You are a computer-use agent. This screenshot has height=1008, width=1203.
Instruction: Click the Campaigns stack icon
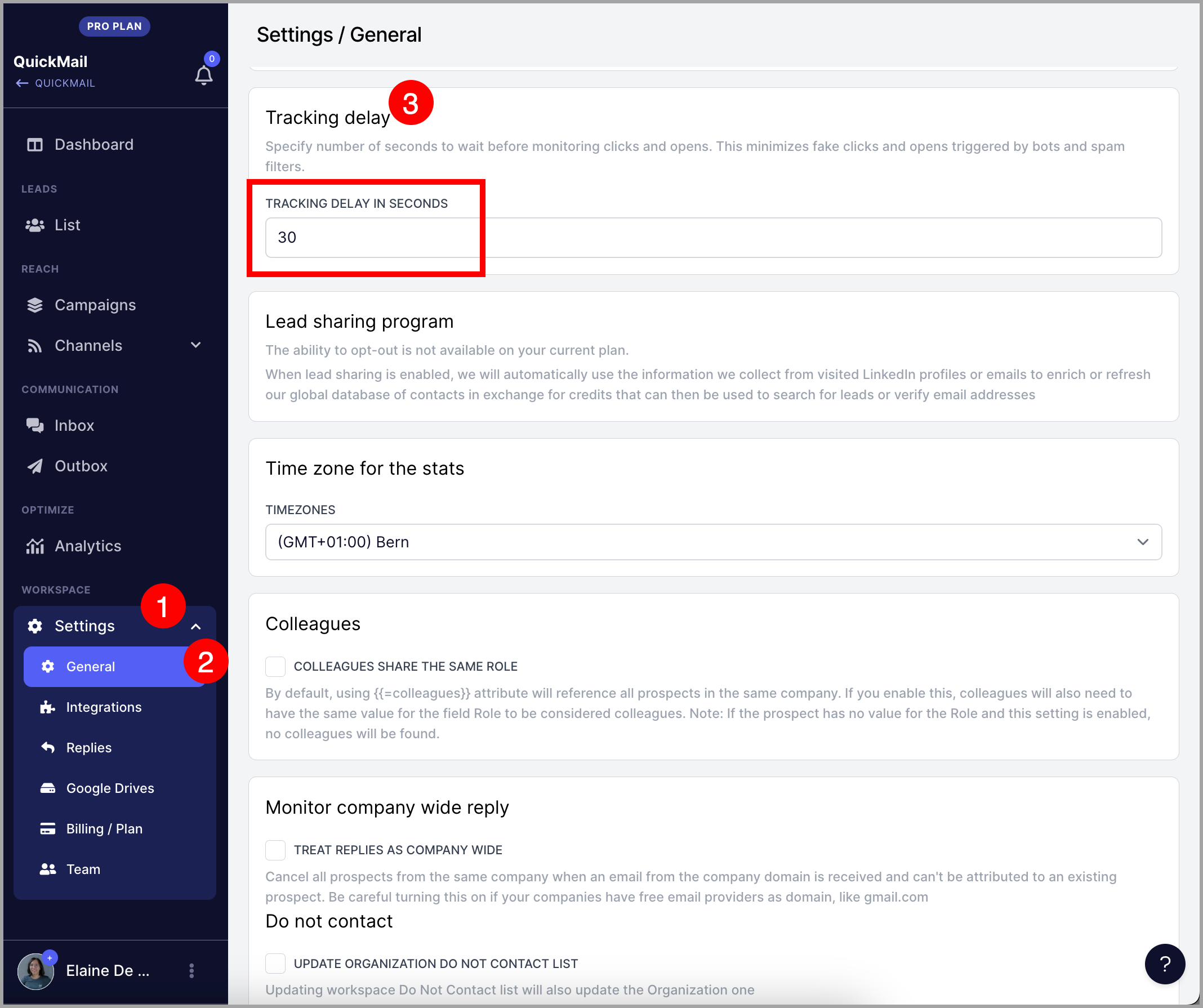click(x=35, y=305)
